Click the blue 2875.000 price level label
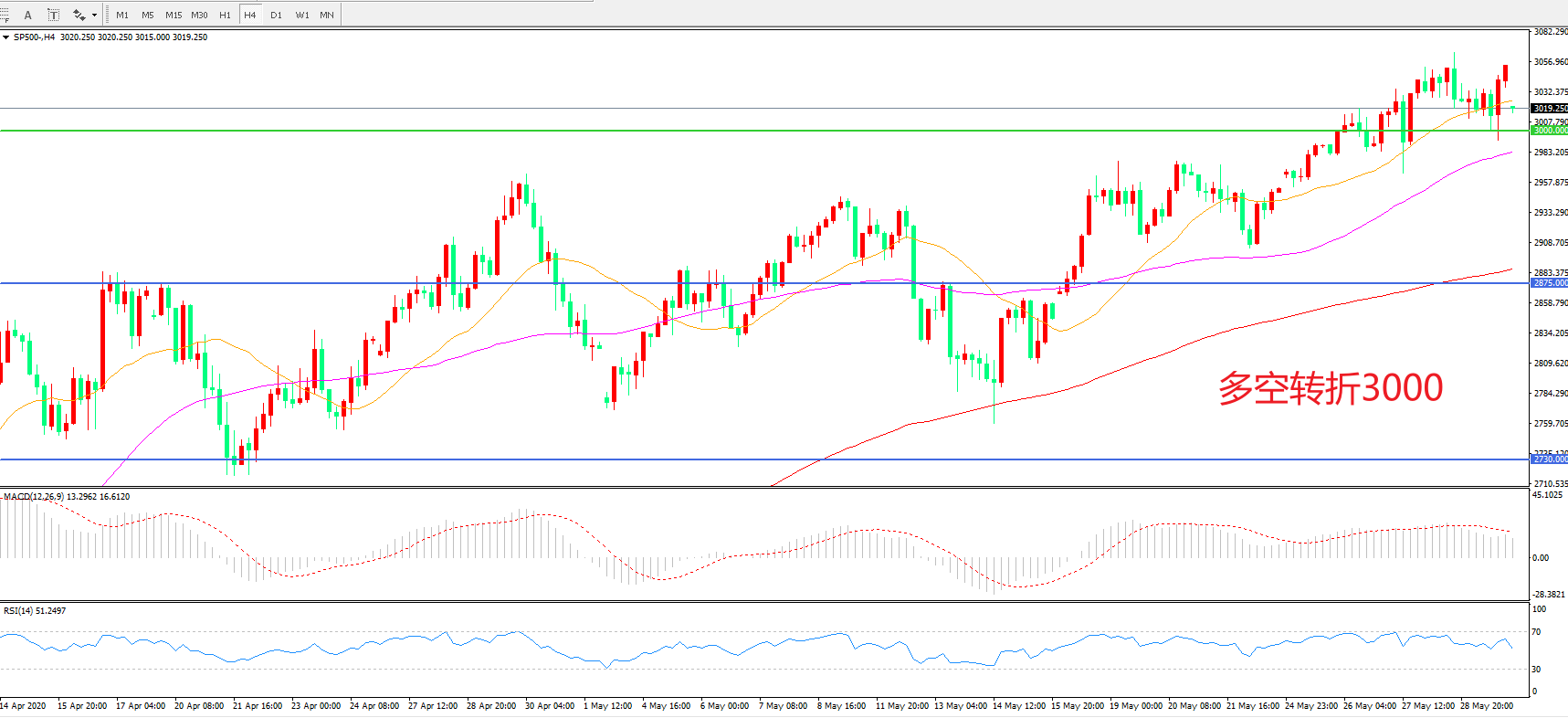This screenshot has width=1568, height=718. [x=1549, y=283]
